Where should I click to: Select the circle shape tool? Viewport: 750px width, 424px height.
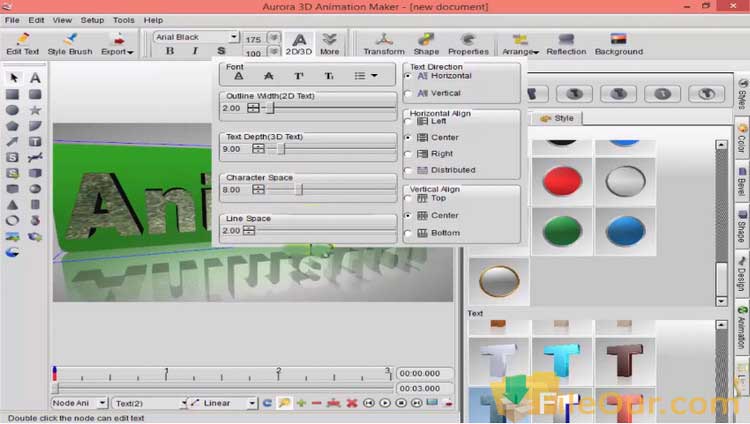click(12, 110)
